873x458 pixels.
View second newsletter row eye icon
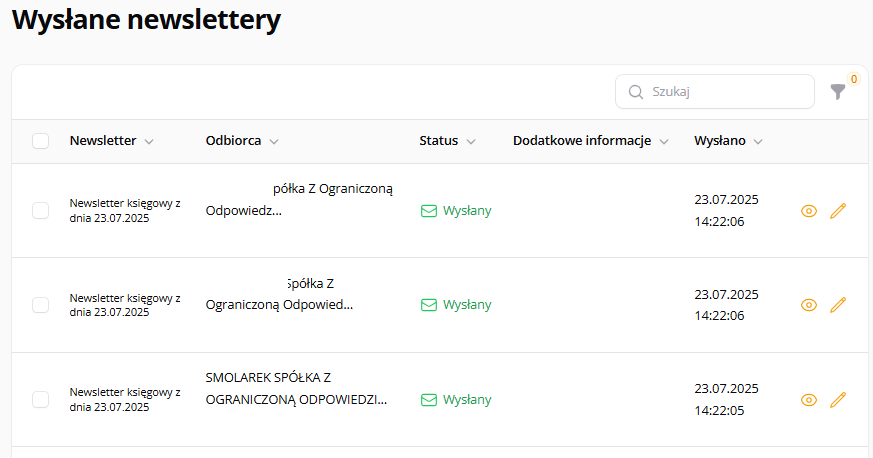tap(809, 305)
